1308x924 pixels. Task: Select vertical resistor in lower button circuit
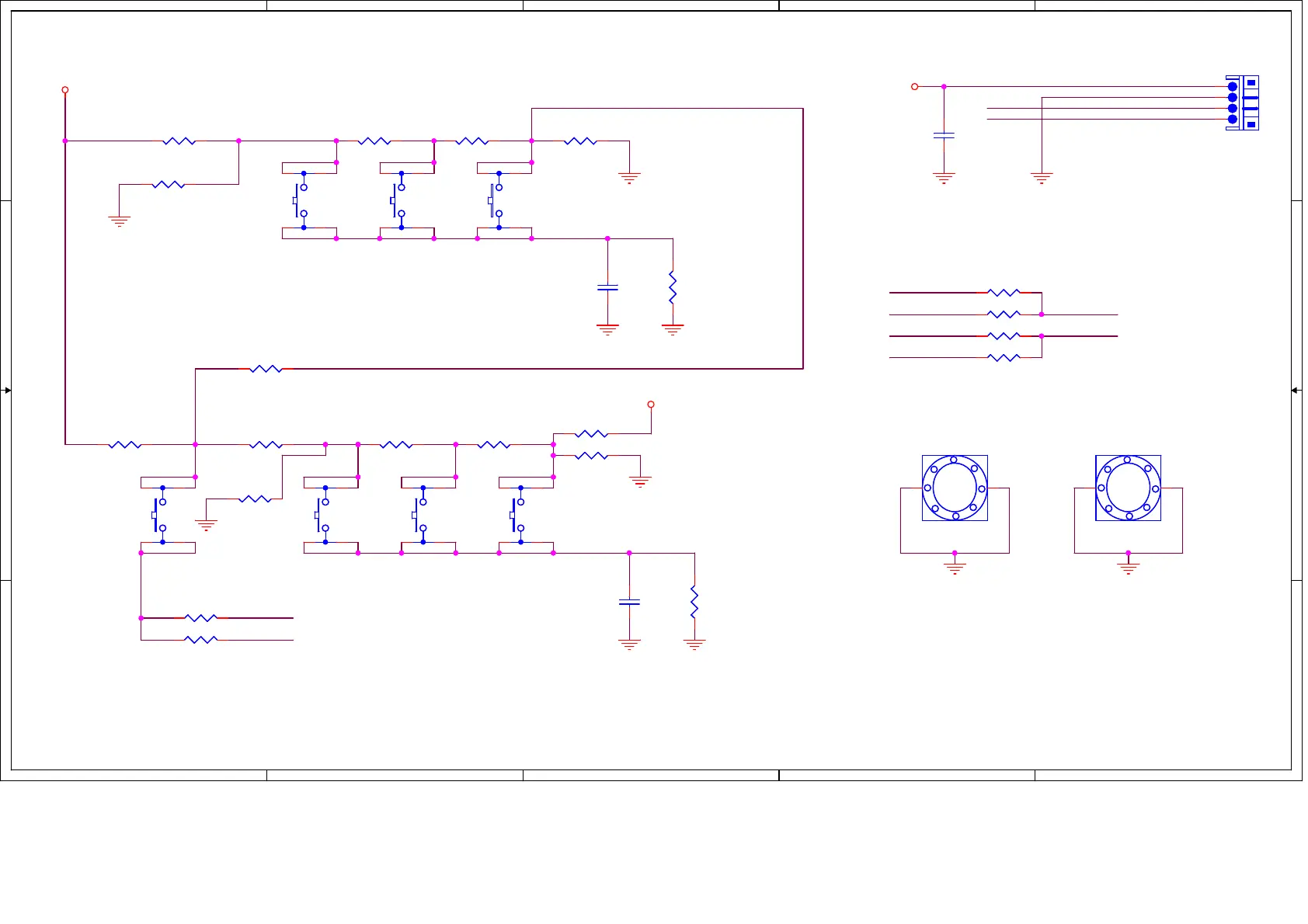click(694, 602)
